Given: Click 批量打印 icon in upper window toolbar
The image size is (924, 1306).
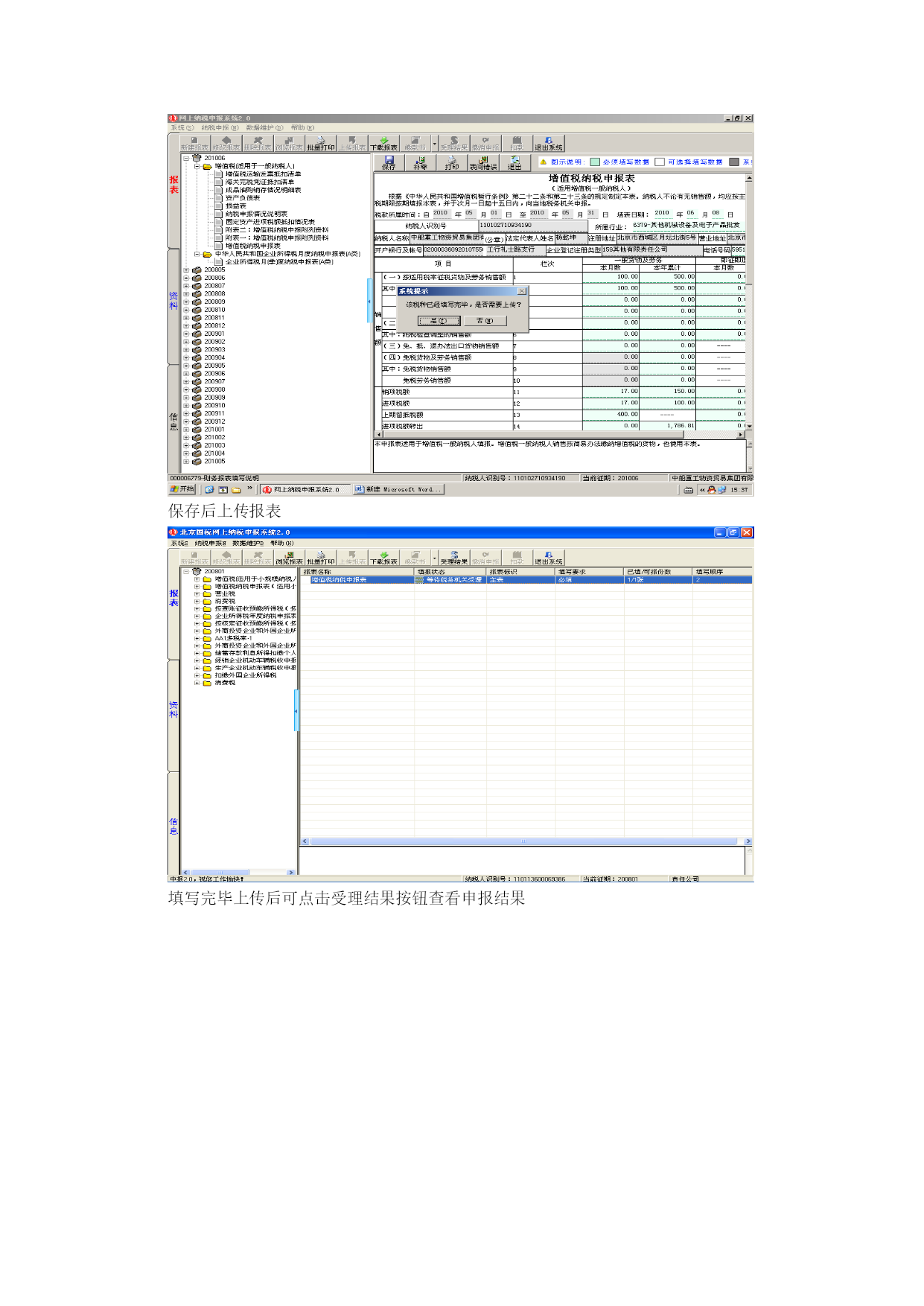Looking at the screenshot, I should pyautogui.click(x=321, y=144).
